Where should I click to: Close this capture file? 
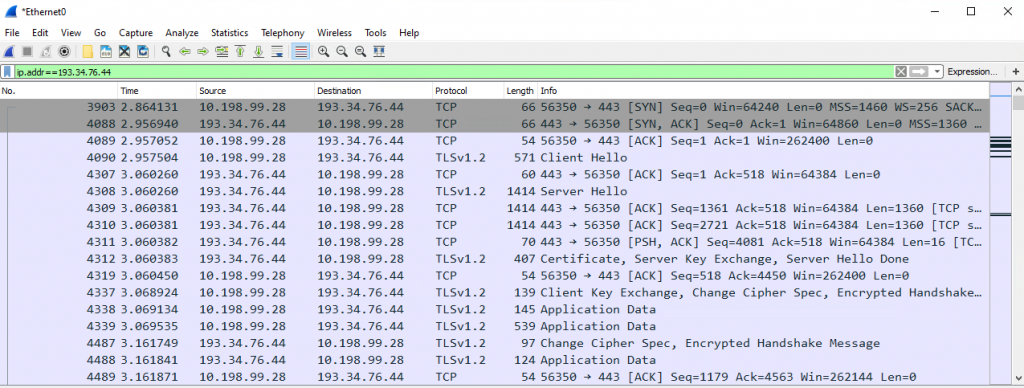(x=124, y=52)
